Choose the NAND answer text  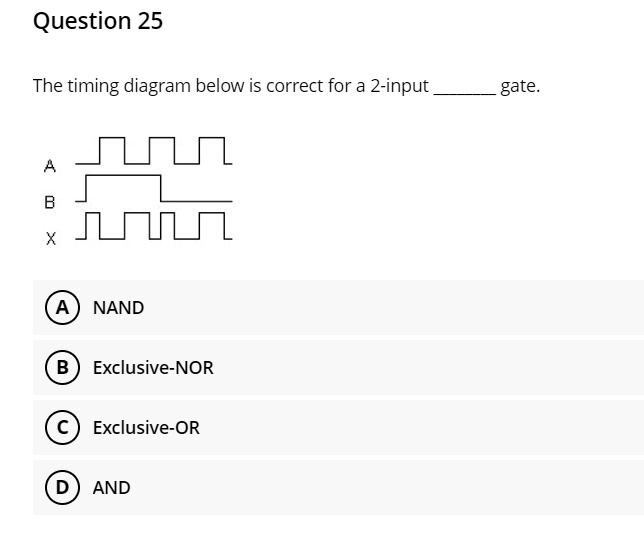(118, 308)
